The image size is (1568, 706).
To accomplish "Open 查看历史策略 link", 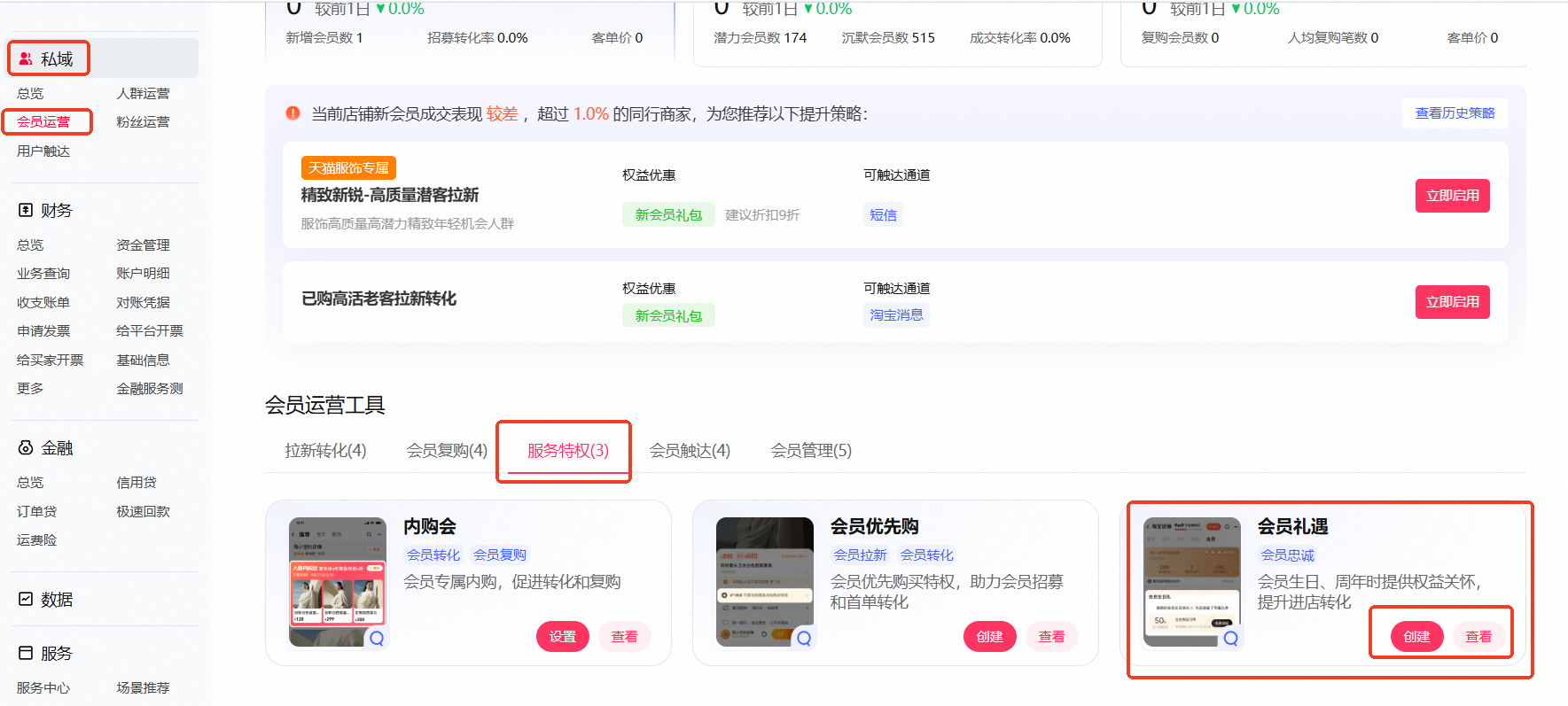I will [x=1455, y=113].
